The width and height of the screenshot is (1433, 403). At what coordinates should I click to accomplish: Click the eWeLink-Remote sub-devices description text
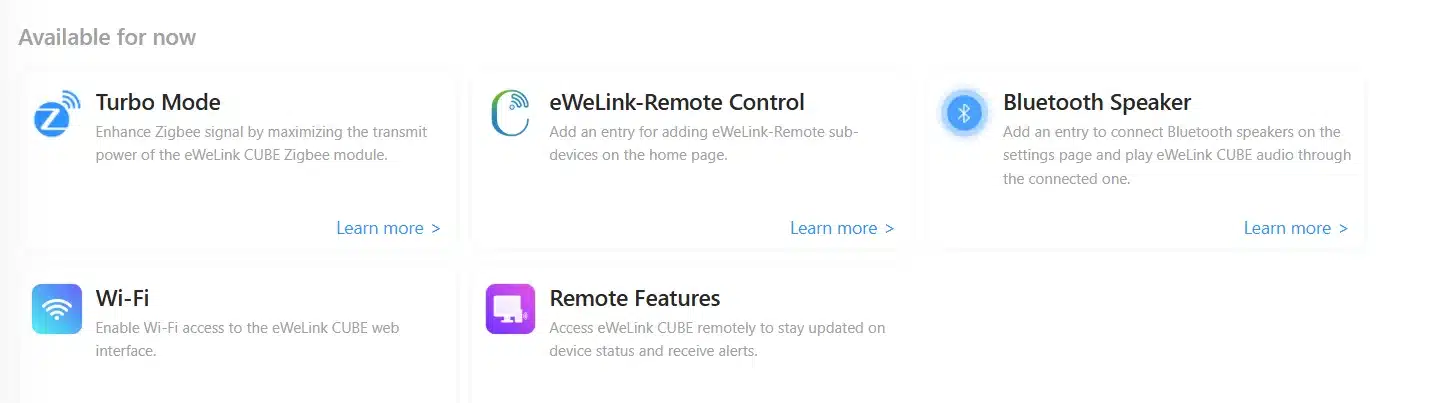(704, 143)
